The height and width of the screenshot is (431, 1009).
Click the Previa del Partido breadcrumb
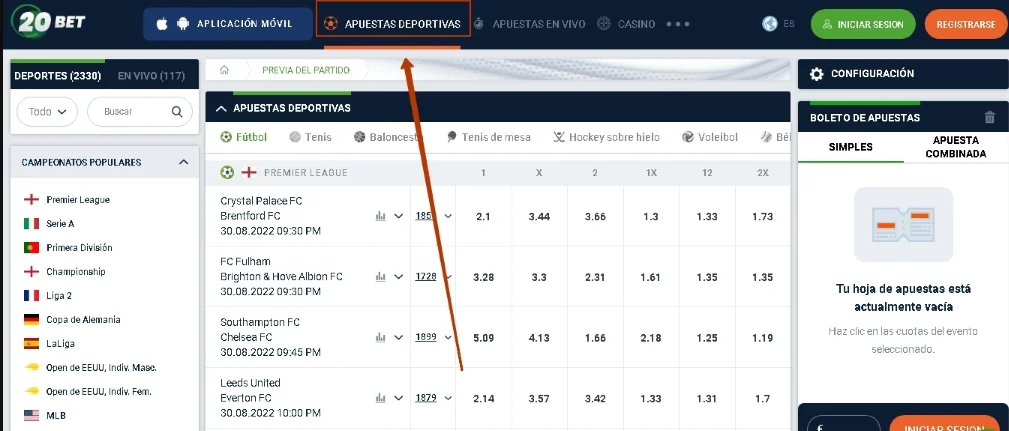point(306,70)
